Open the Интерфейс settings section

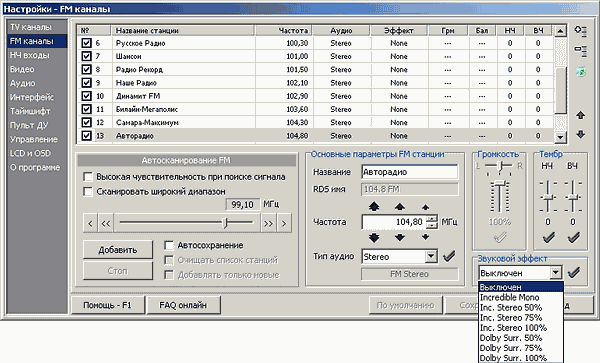click(x=37, y=97)
